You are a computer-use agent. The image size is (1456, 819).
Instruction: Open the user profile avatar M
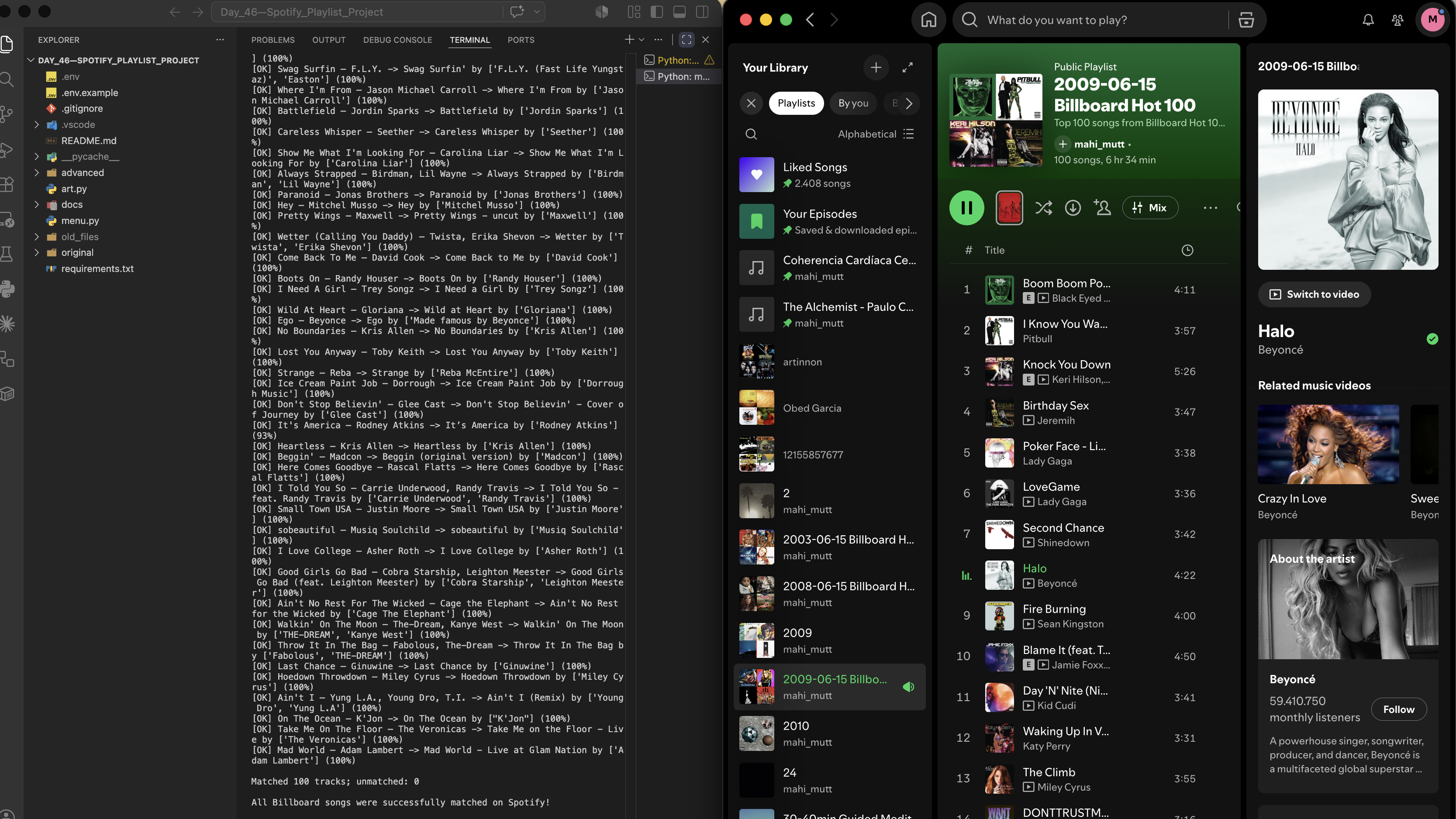click(1432, 20)
